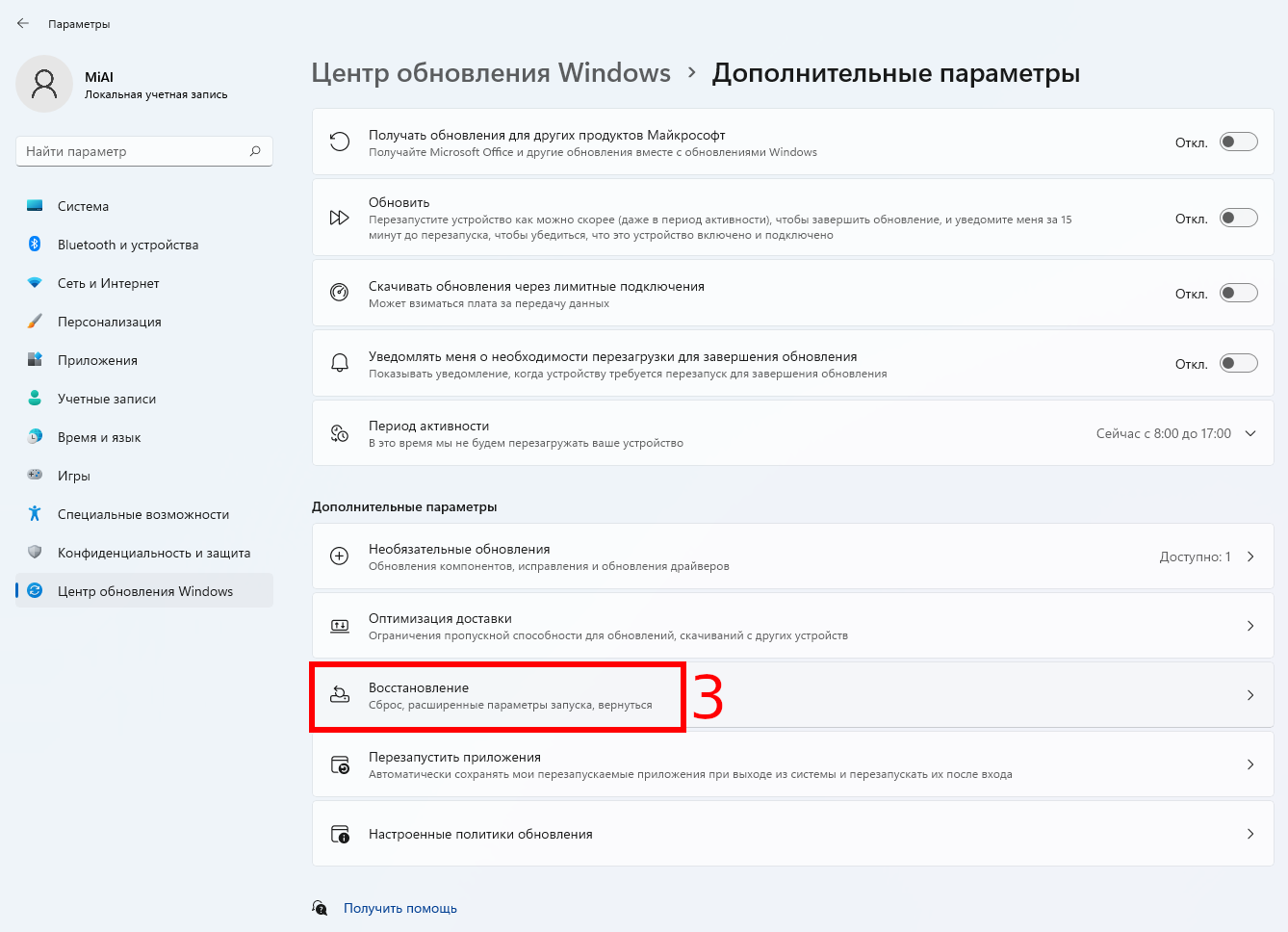The image size is (1288, 932).
Task: Click the Настроенные политики обновления icon
Action: click(340, 834)
